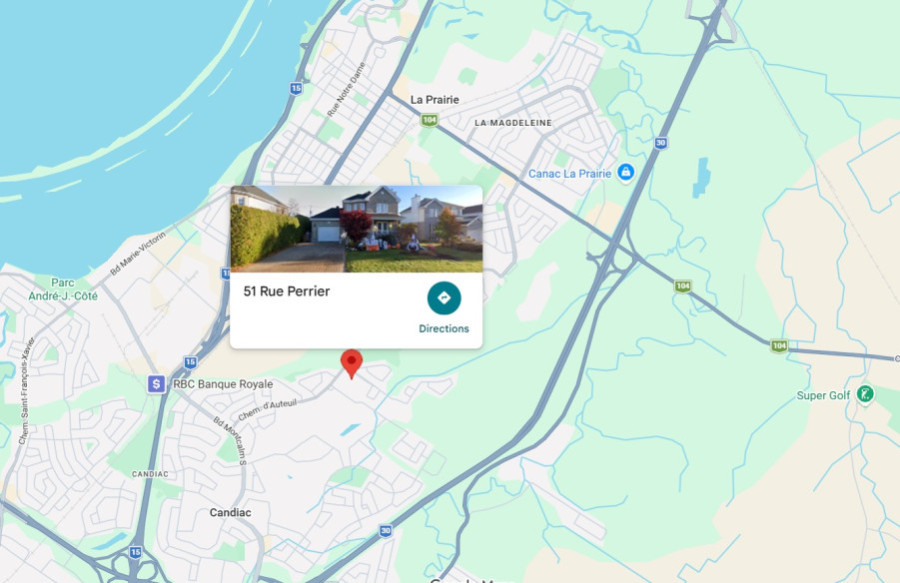Screen dimensions: 900x583
Task: Click the La Prairie city label
Action: tap(435, 99)
